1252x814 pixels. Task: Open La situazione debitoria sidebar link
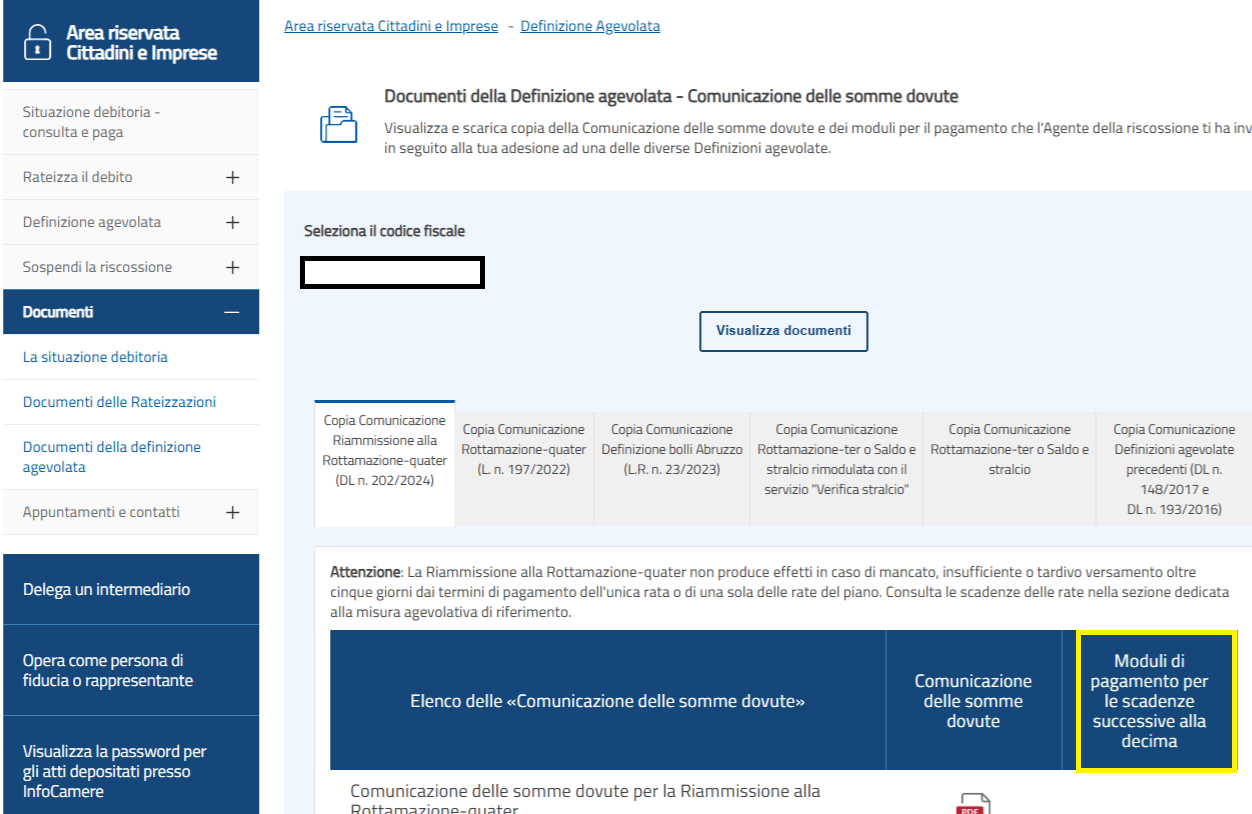(x=95, y=357)
